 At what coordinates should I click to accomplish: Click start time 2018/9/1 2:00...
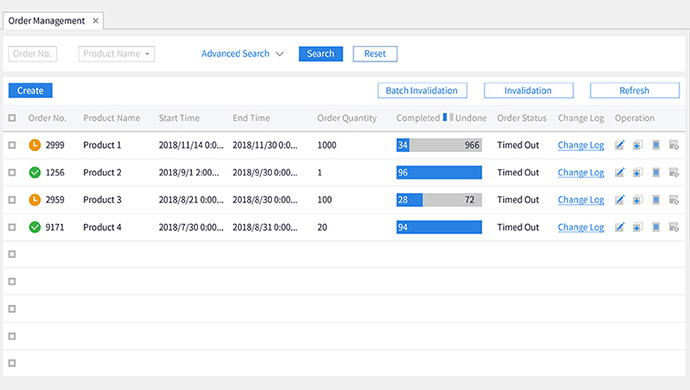[189, 173]
